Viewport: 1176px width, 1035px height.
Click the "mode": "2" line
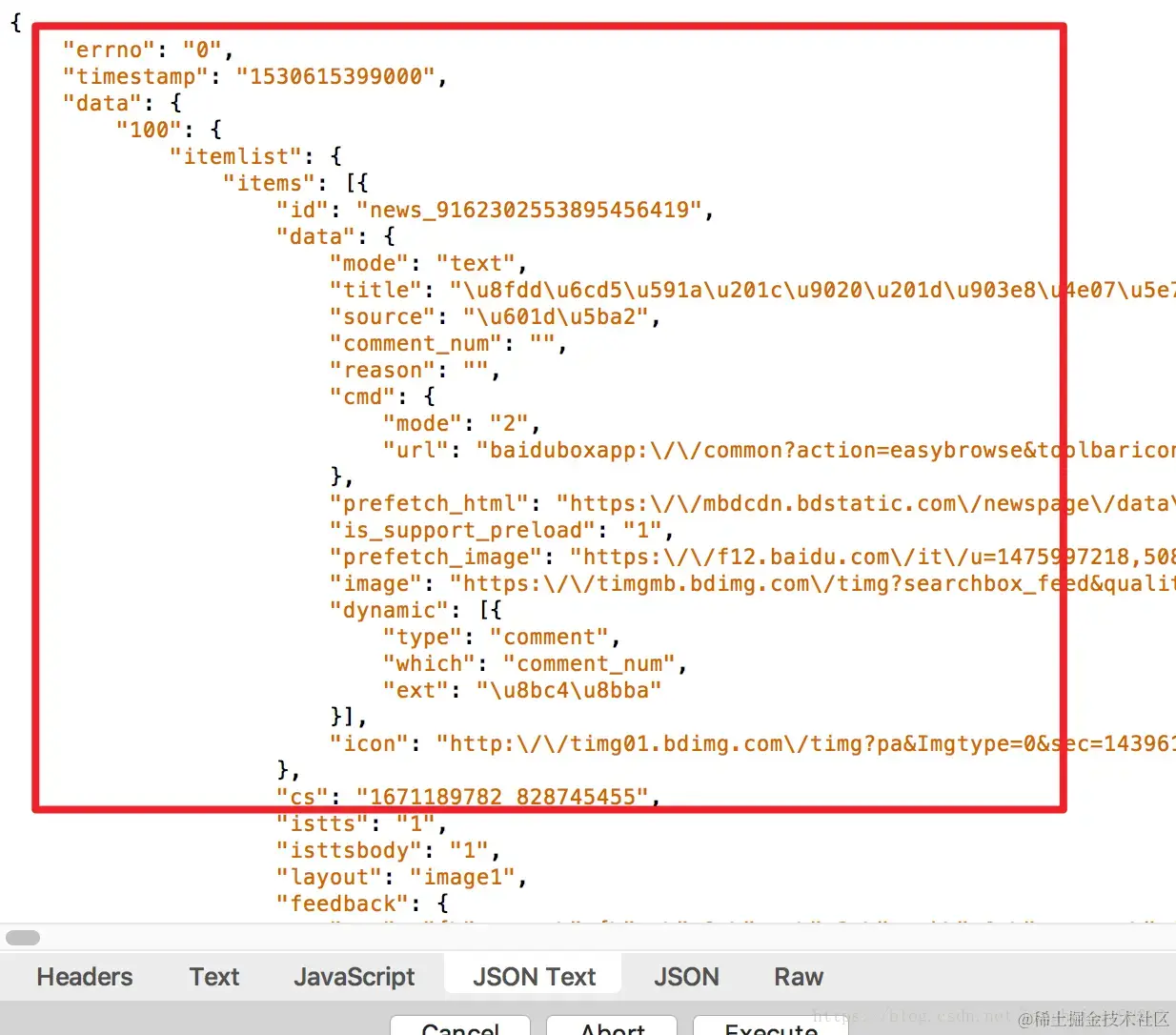click(x=461, y=423)
